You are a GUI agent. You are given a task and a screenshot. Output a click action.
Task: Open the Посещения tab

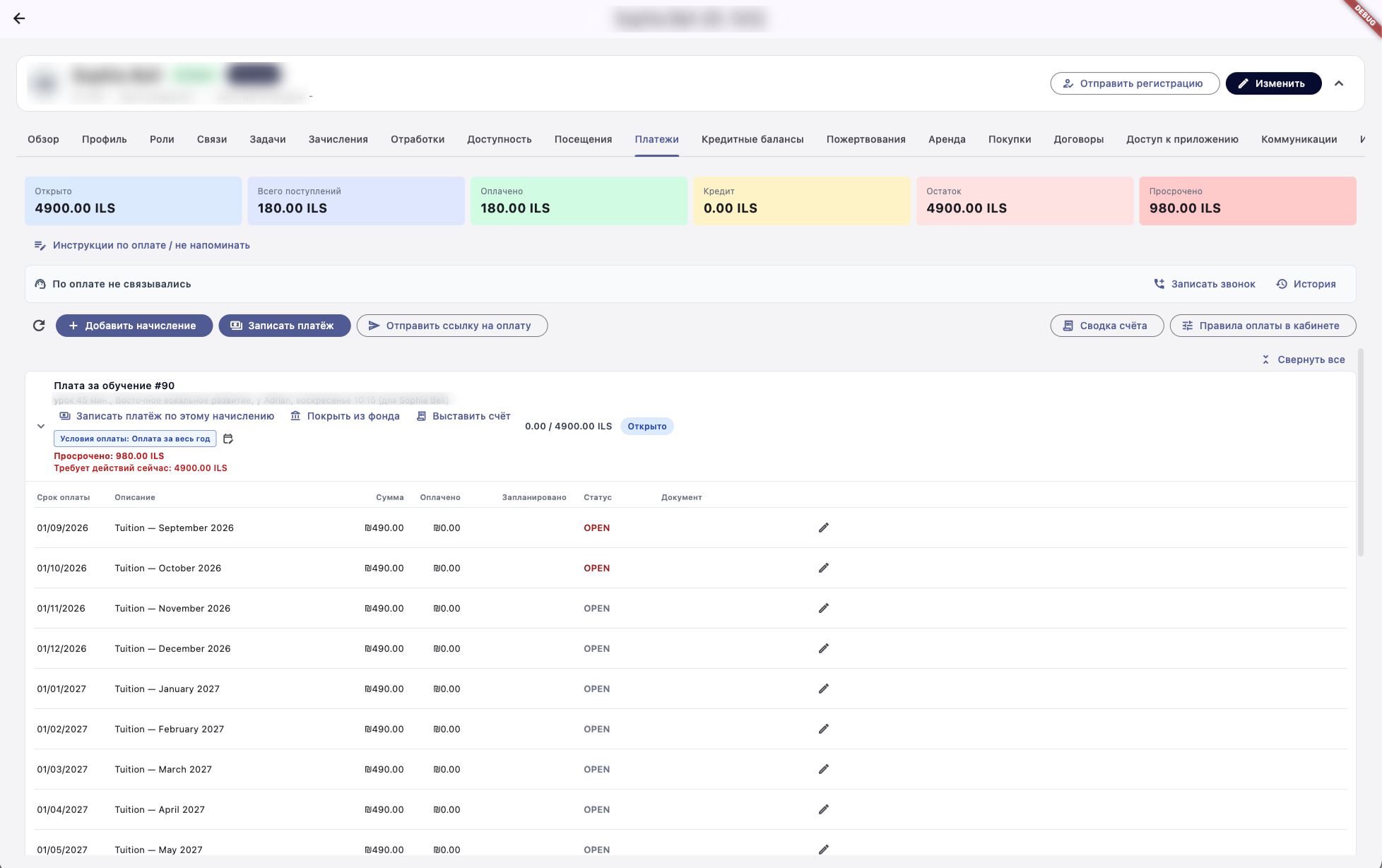pos(583,139)
